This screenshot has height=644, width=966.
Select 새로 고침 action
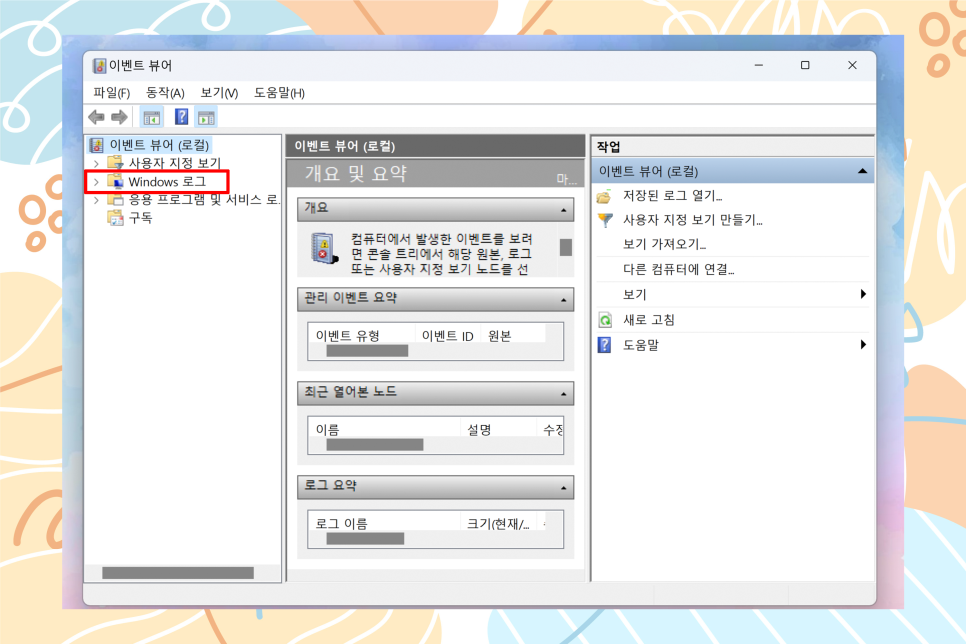click(649, 320)
